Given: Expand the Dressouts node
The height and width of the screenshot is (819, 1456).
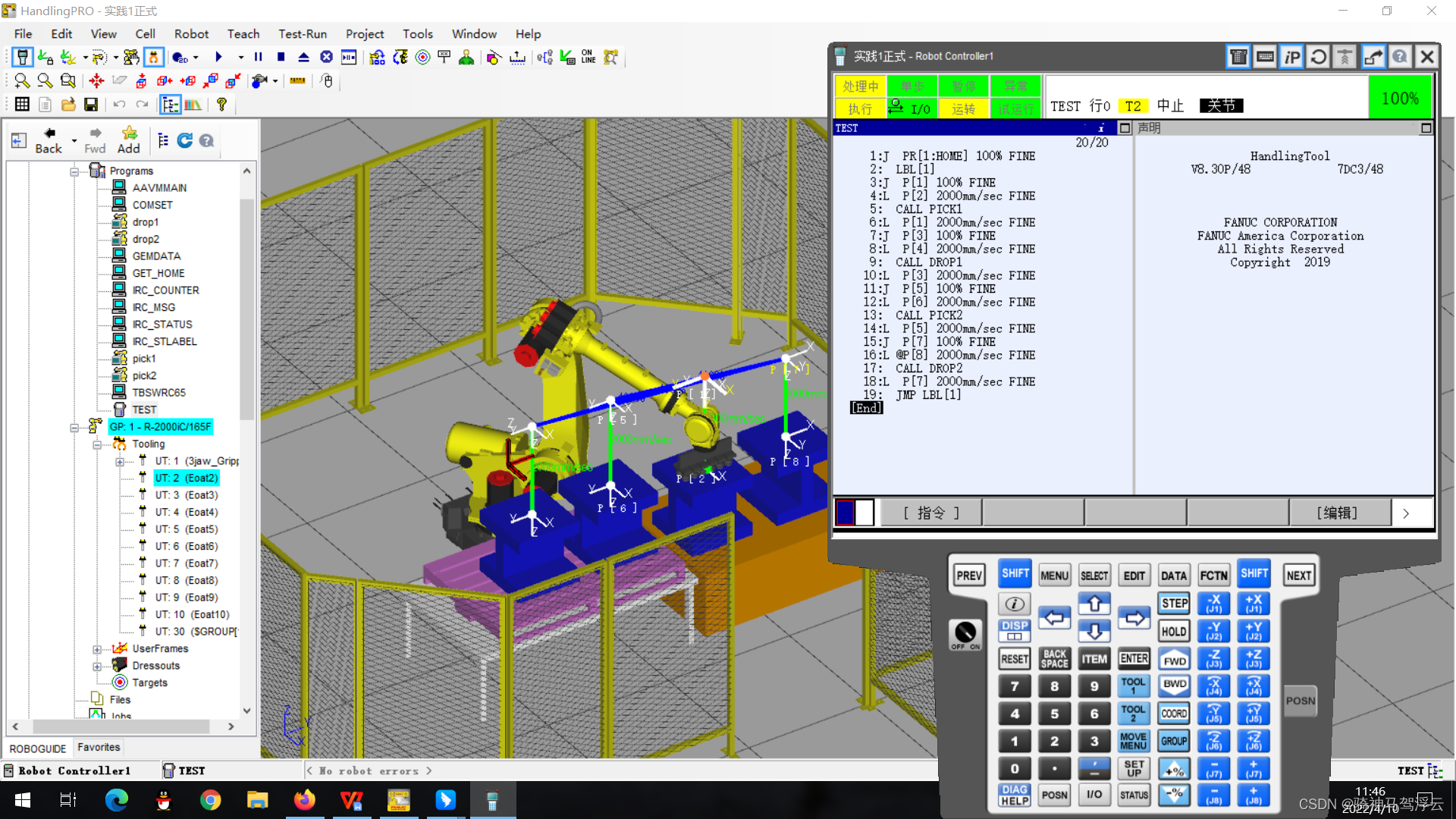Looking at the screenshot, I should pyautogui.click(x=97, y=667).
